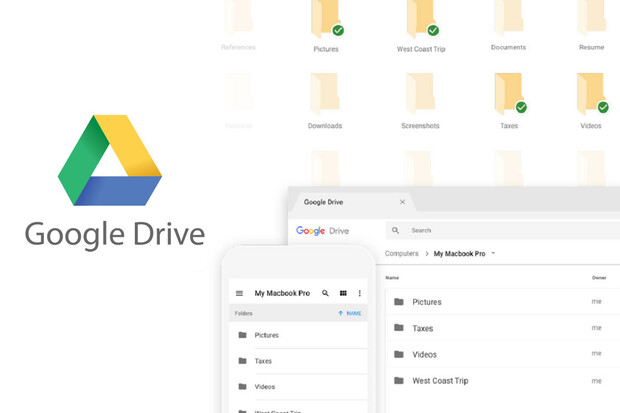Open Pictures row in the browser list
Screen dimensions: 620x413
tap(426, 302)
